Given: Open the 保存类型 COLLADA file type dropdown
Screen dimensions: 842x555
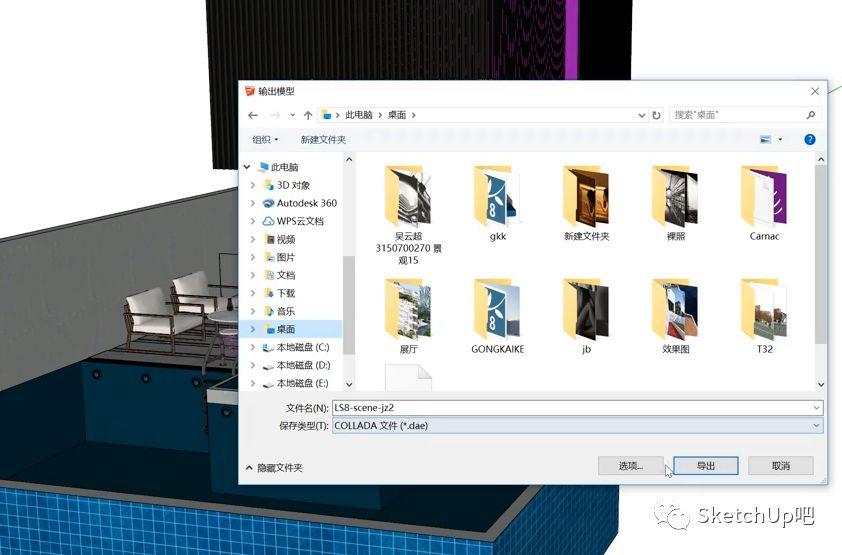Looking at the screenshot, I should tap(576, 425).
